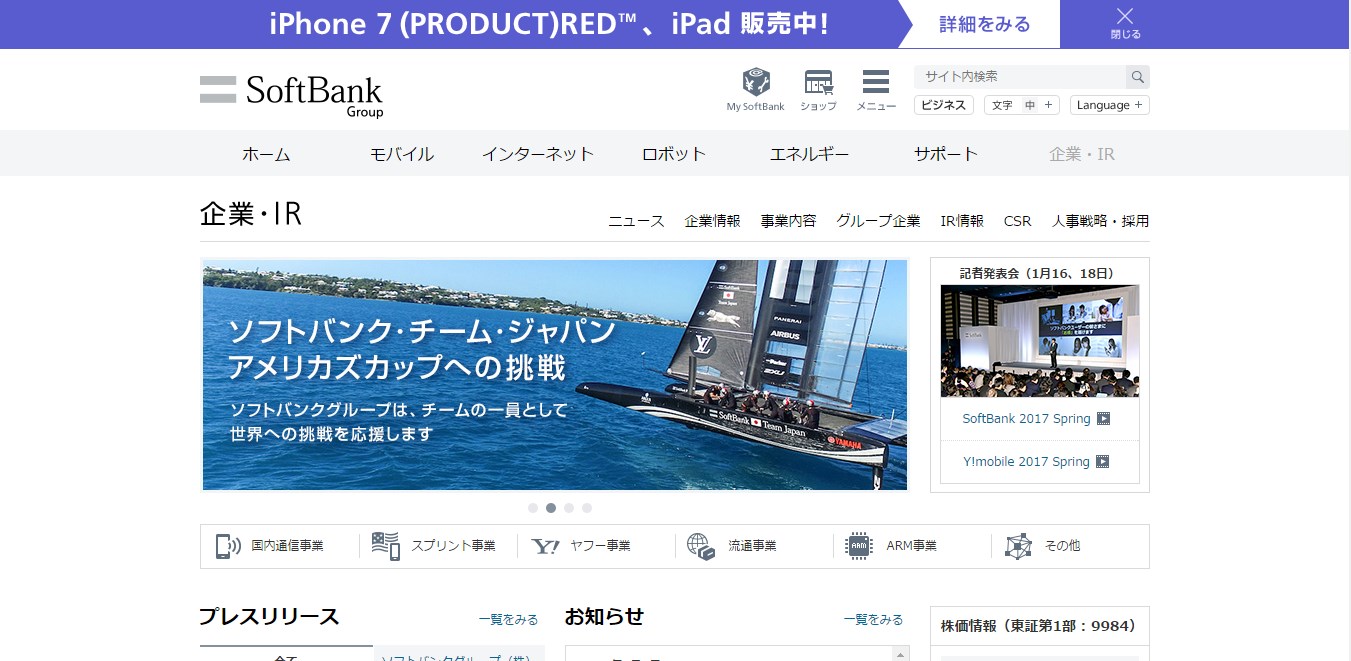This screenshot has height=661, width=1351.
Task: Open モバイル main nav item
Action: coord(402,154)
